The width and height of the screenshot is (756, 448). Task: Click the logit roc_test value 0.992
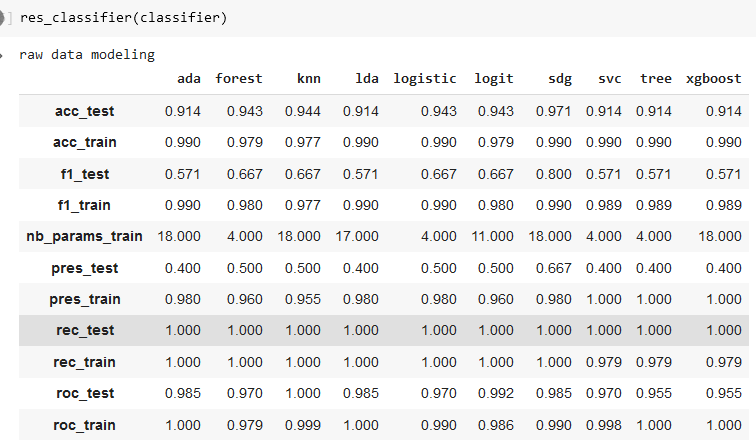(x=494, y=393)
